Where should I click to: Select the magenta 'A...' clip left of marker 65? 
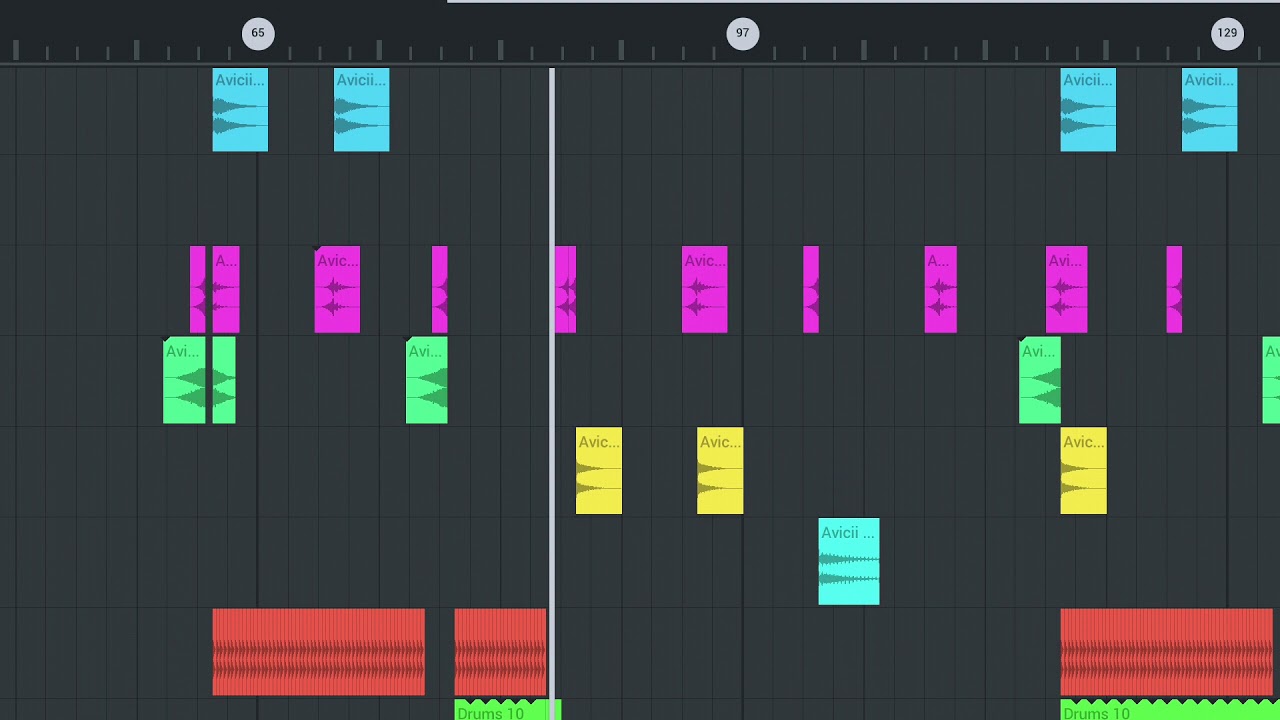coord(226,289)
